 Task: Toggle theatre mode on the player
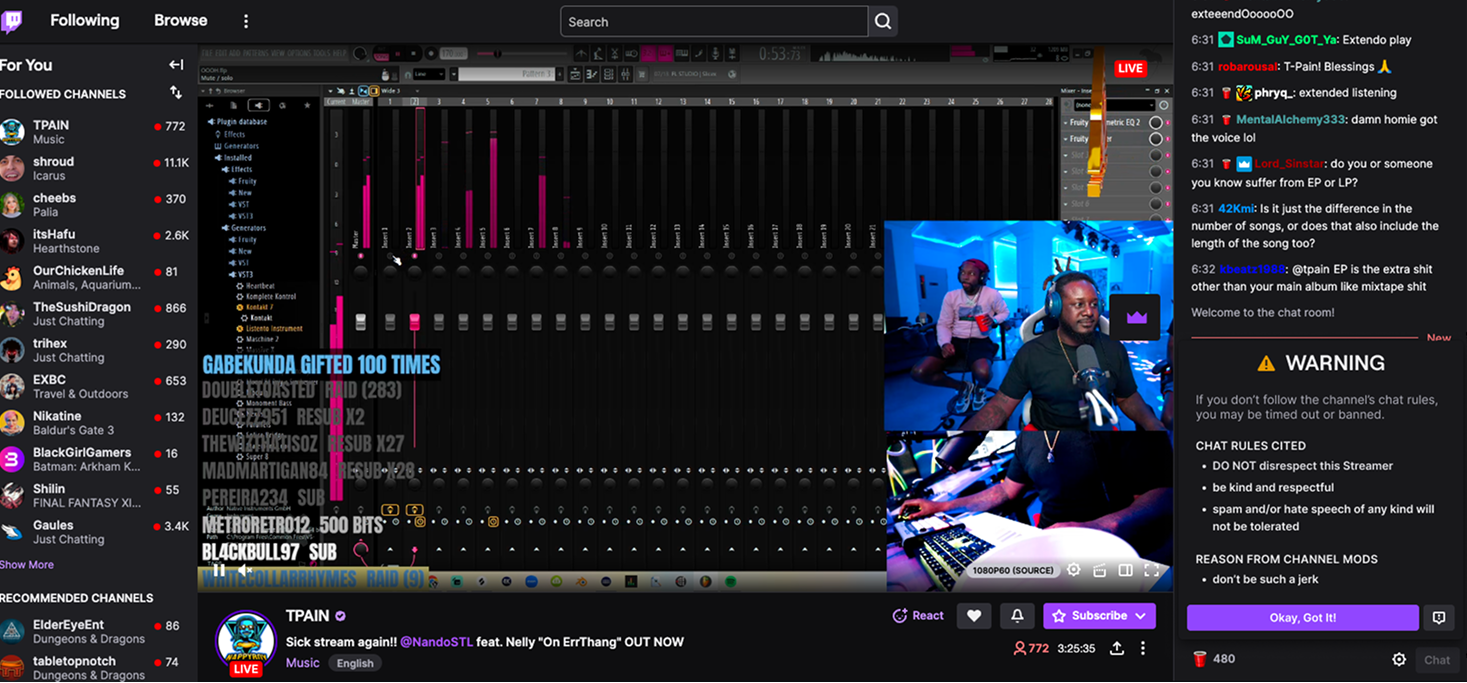[x=1126, y=570]
